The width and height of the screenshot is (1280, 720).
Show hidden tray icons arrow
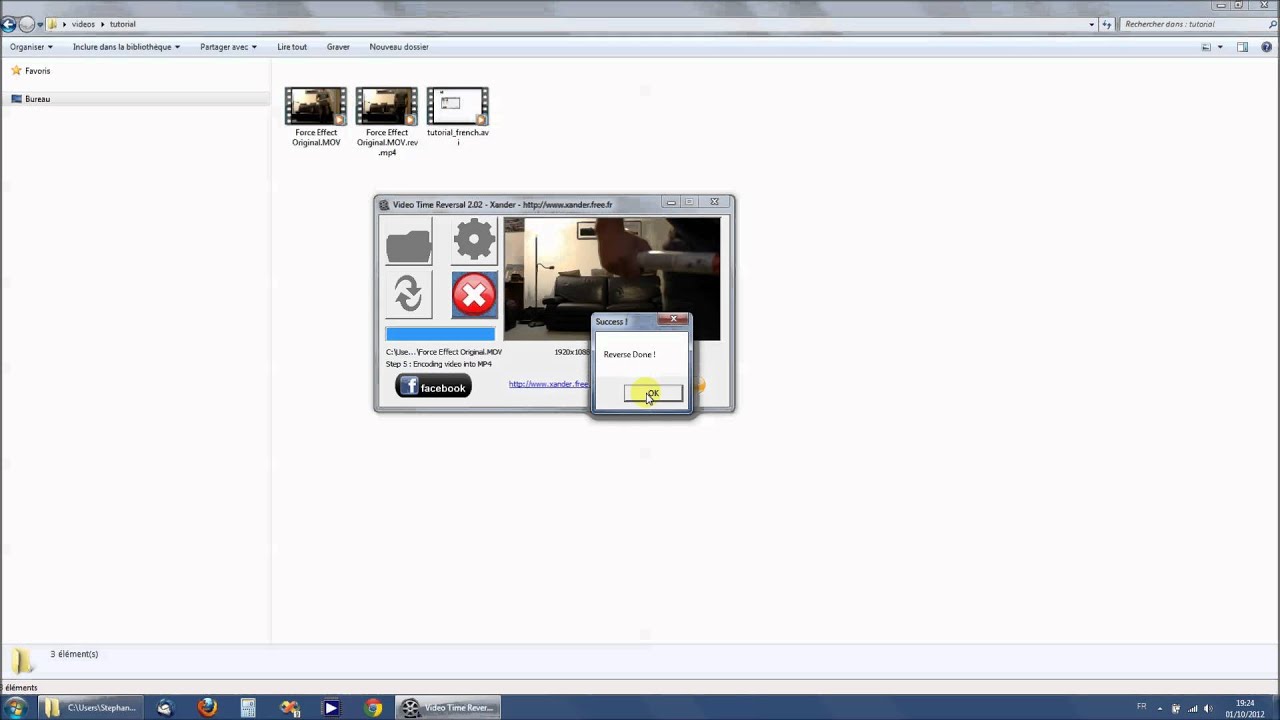pyautogui.click(x=1161, y=708)
